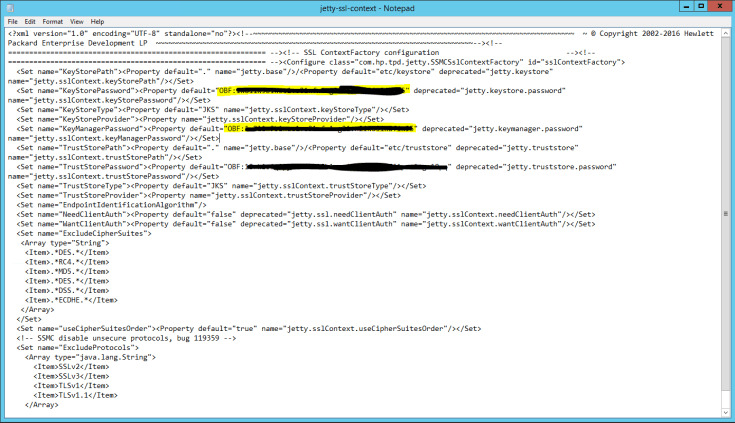Click the item '.*ECDHE.*'

(x=71, y=300)
